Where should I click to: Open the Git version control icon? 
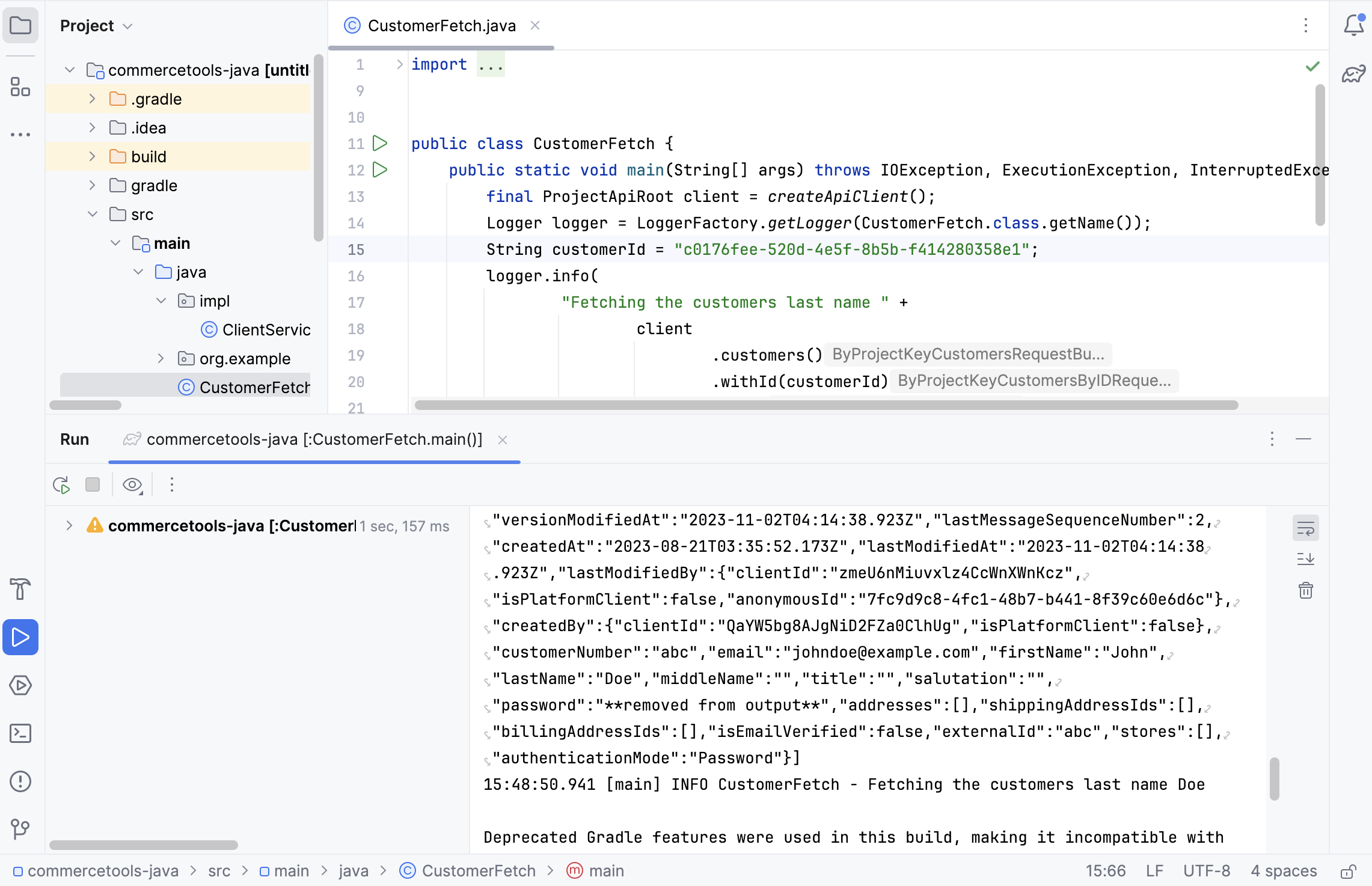[x=20, y=829]
